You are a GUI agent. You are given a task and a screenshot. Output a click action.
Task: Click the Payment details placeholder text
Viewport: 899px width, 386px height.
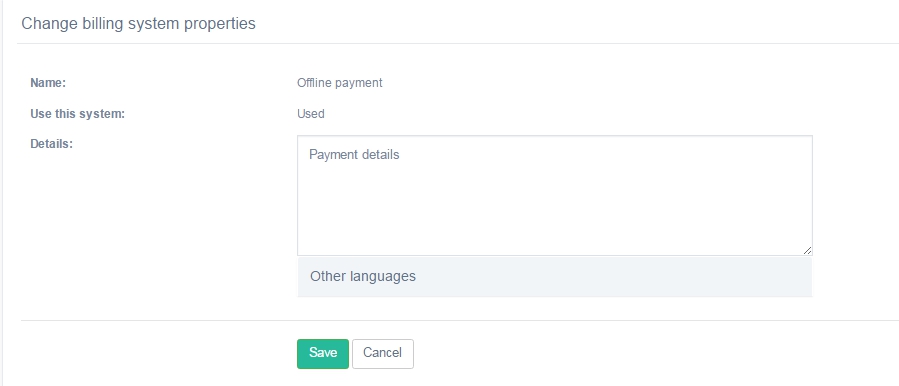pos(354,155)
